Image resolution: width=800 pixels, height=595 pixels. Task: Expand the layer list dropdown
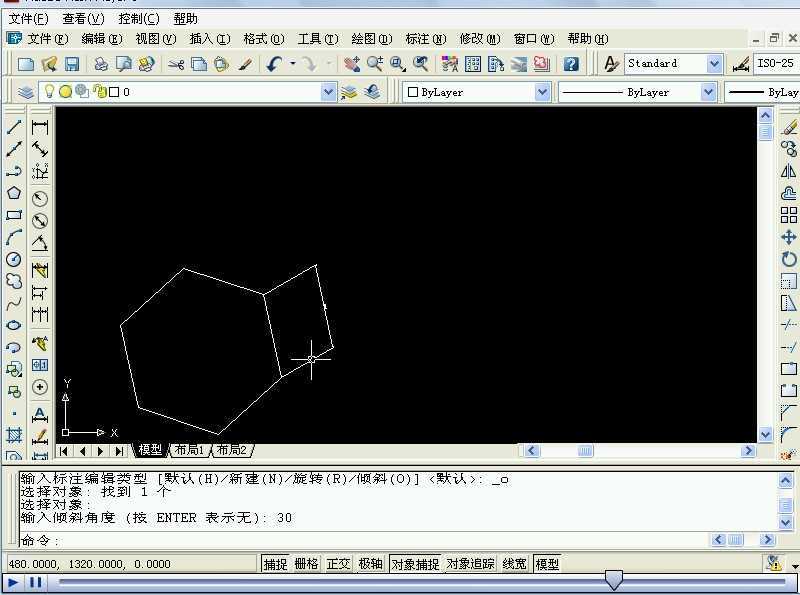pyautogui.click(x=329, y=92)
